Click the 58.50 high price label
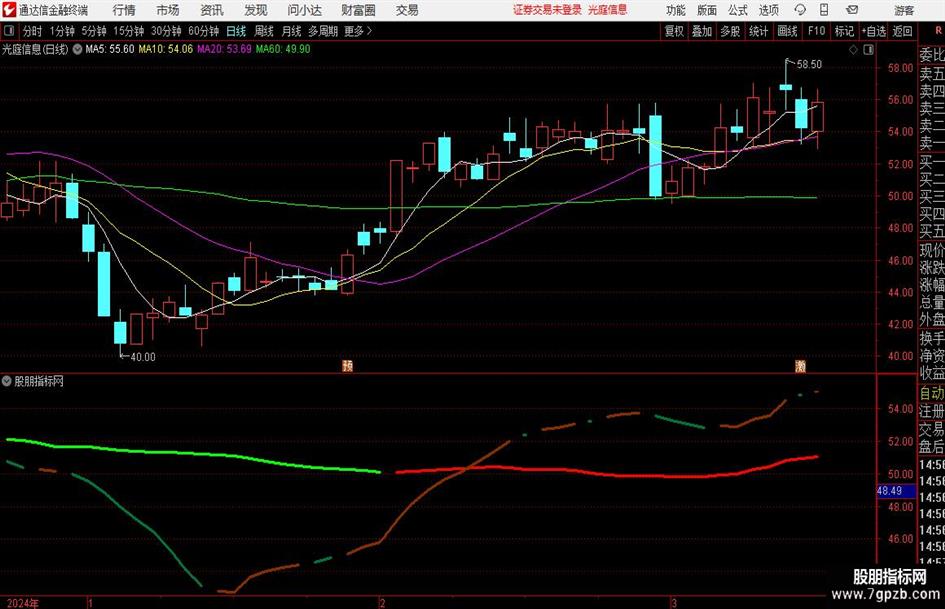The image size is (945, 609). [x=809, y=65]
